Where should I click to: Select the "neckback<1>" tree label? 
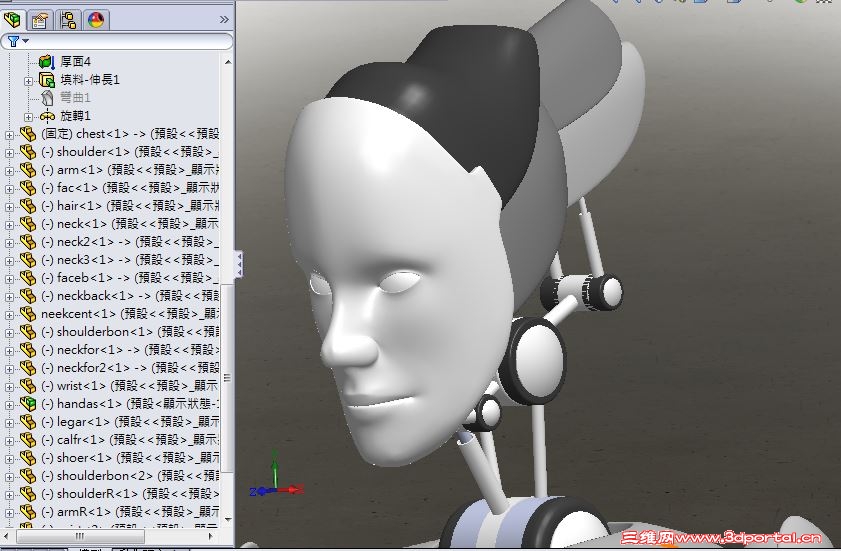[95, 296]
